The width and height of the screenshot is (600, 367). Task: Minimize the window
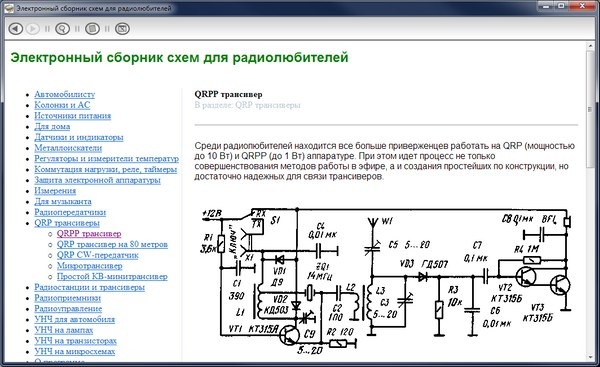[x=546, y=6]
